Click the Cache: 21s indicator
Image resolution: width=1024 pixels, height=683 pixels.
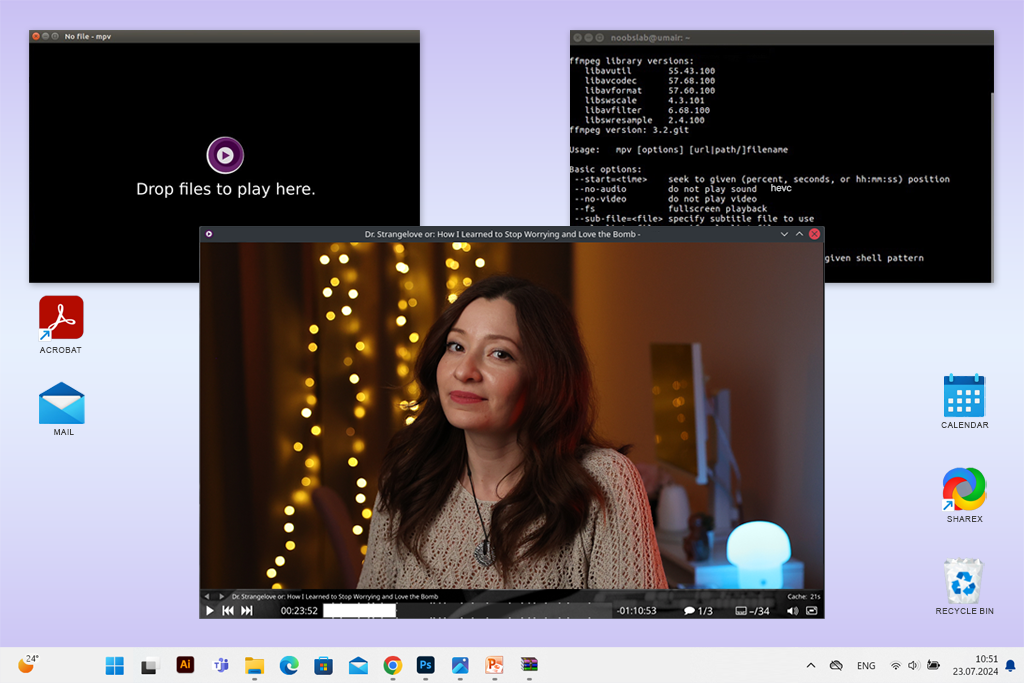pos(804,596)
